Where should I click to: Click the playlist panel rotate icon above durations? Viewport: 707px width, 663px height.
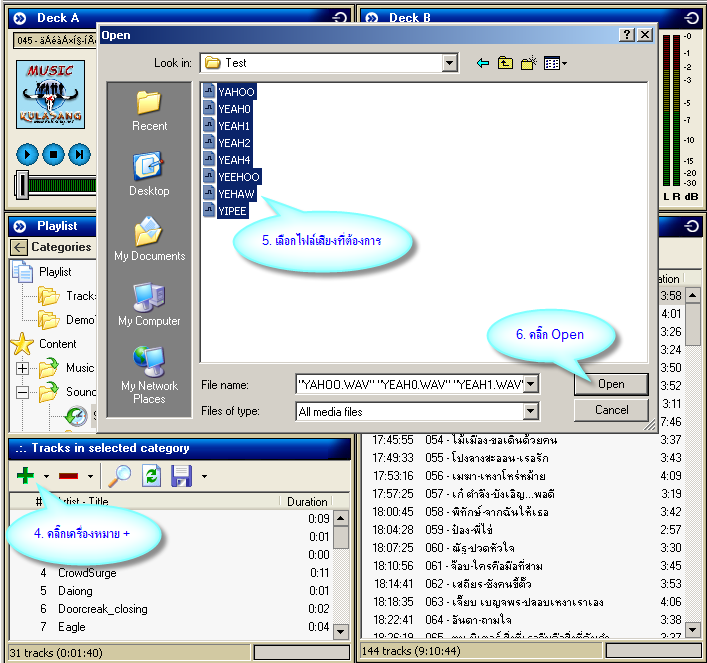click(x=692, y=226)
